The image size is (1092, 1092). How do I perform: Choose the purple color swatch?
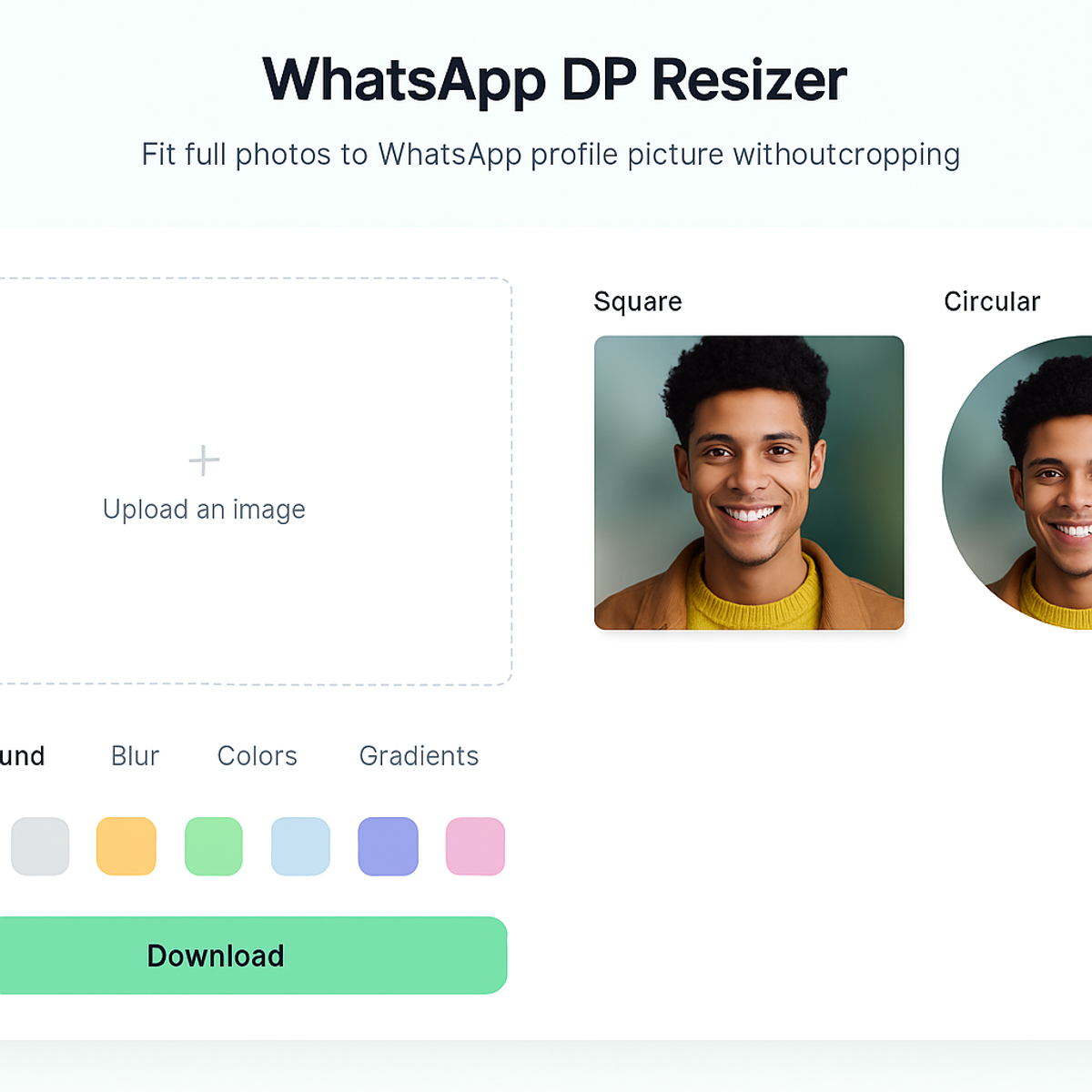tap(388, 846)
